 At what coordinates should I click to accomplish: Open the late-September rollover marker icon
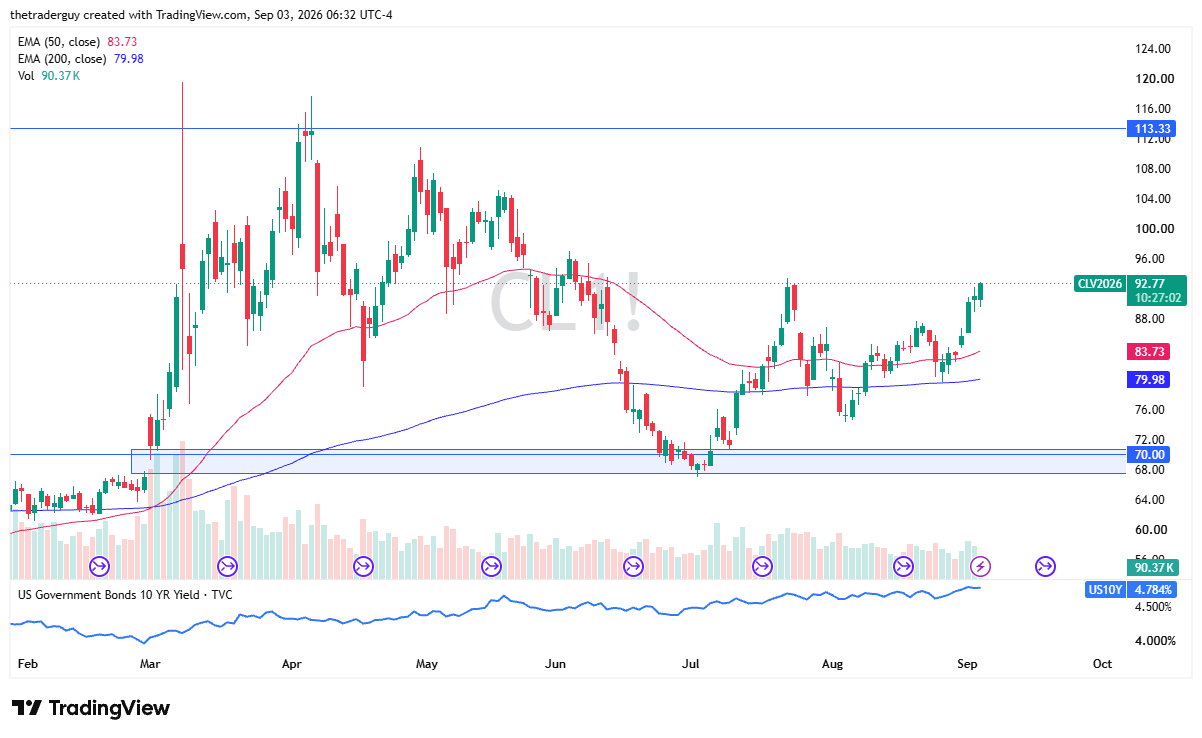click(x=1045, y=567)
